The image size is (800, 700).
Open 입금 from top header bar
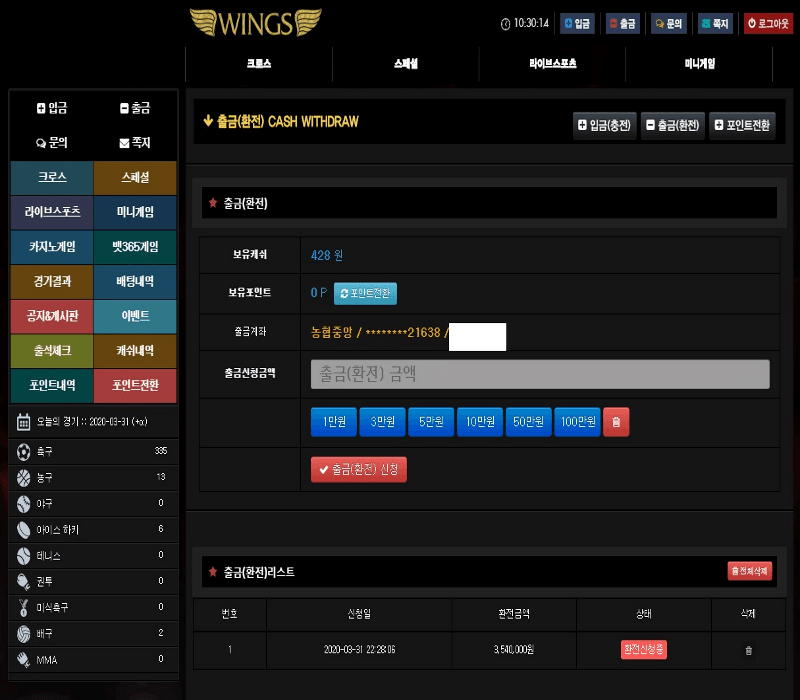pos(577,23)
